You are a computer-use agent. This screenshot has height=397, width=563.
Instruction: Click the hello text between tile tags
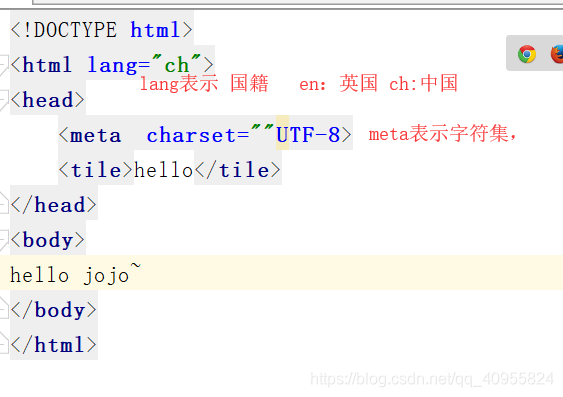164,170
